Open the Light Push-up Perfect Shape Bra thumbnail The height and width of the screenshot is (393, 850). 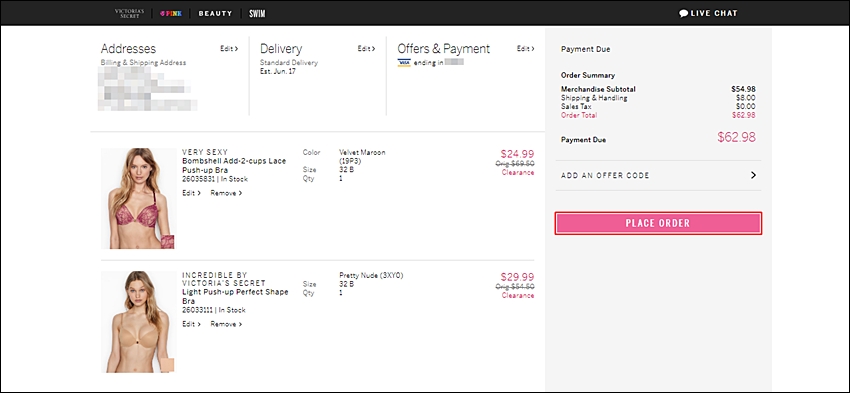(139, 321)
